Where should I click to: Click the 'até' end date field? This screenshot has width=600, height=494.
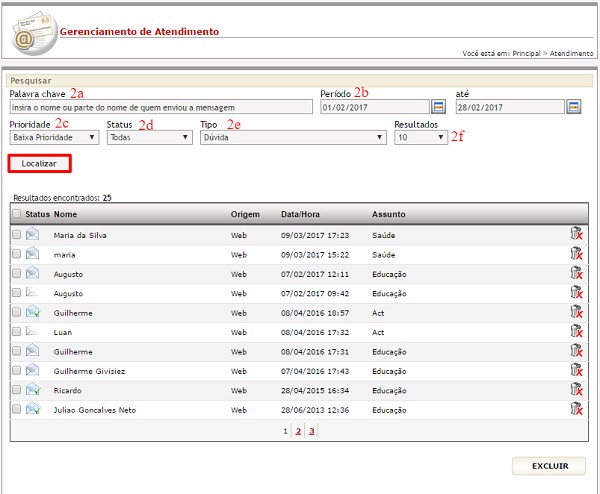coord(510,107)
